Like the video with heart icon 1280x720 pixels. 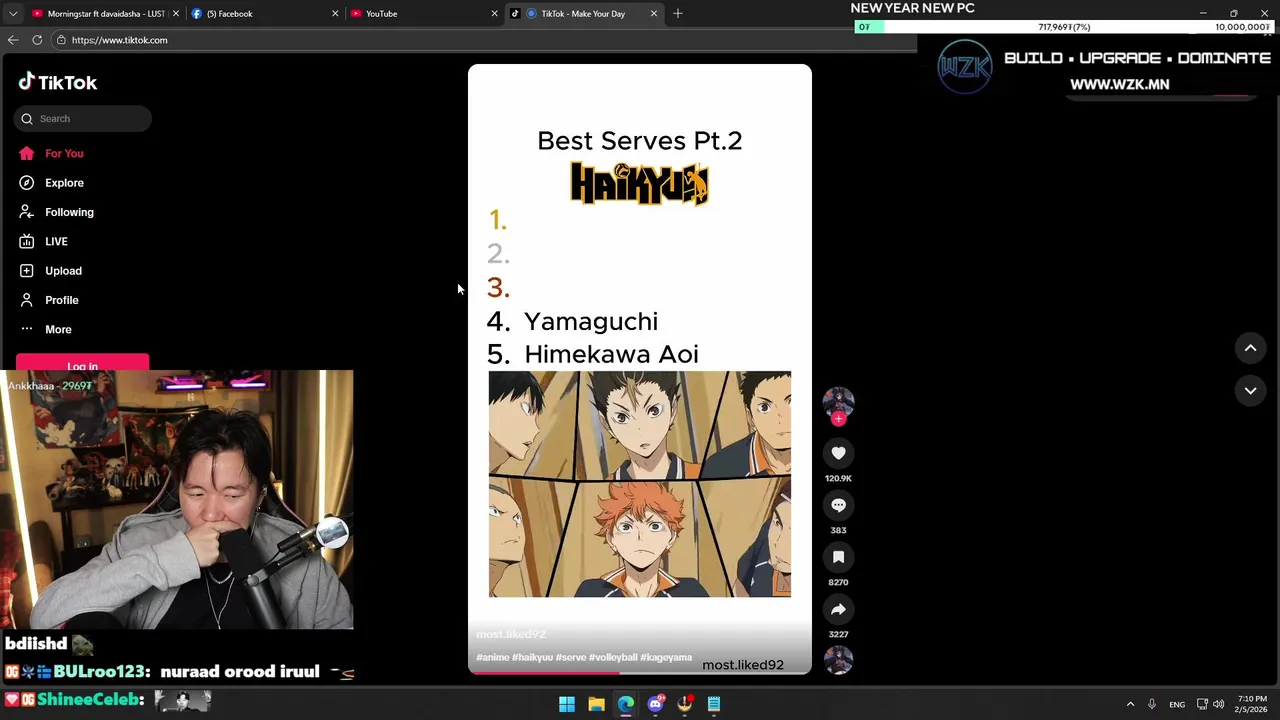coord(838,453)
